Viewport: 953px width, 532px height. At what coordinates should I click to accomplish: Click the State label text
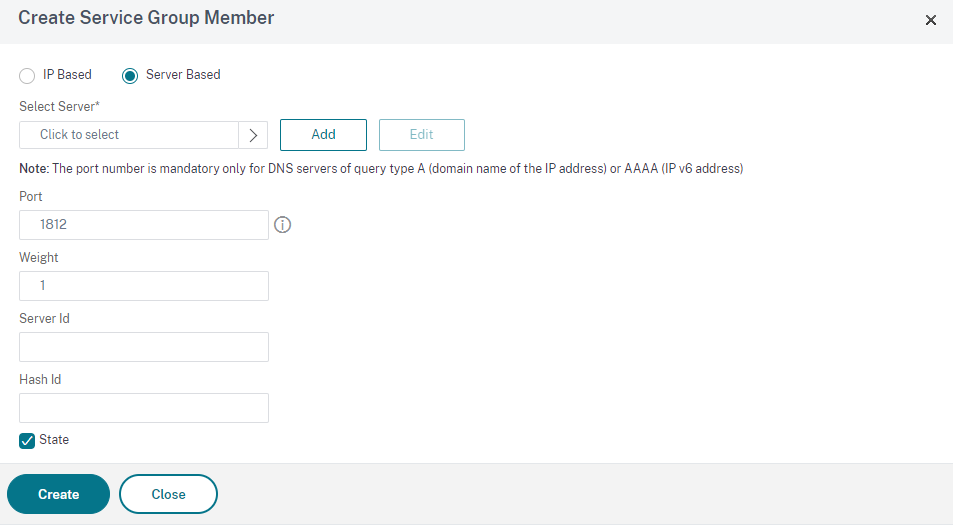(x=54, y=440)
